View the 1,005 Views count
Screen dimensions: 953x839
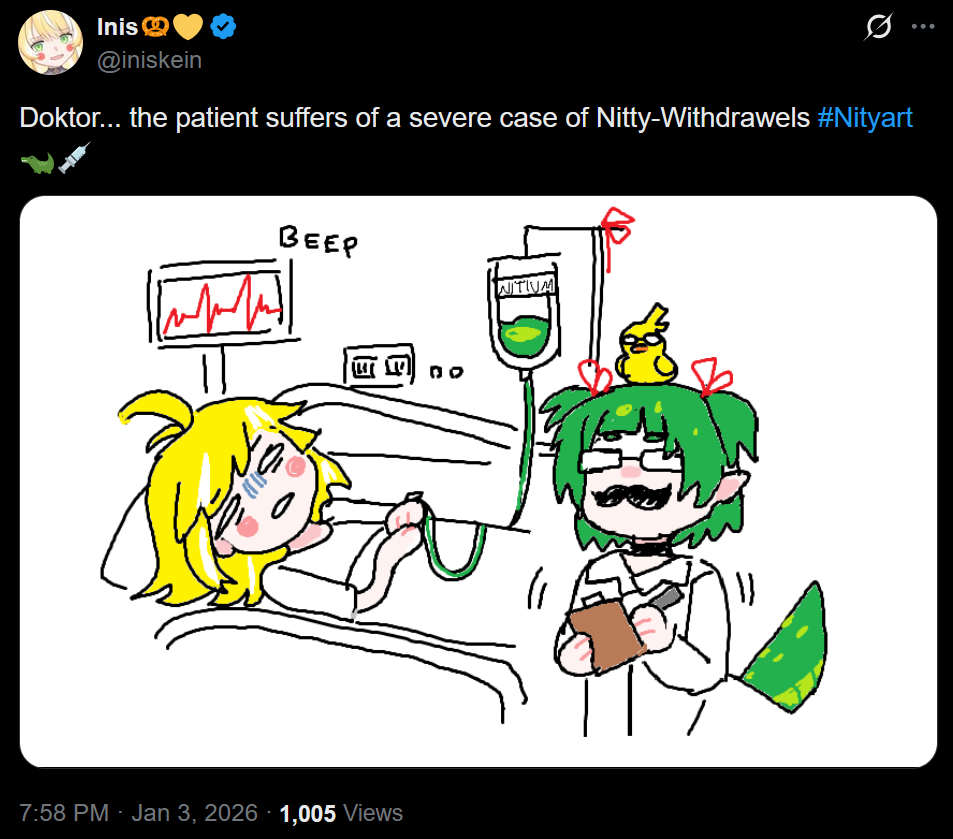341,813
